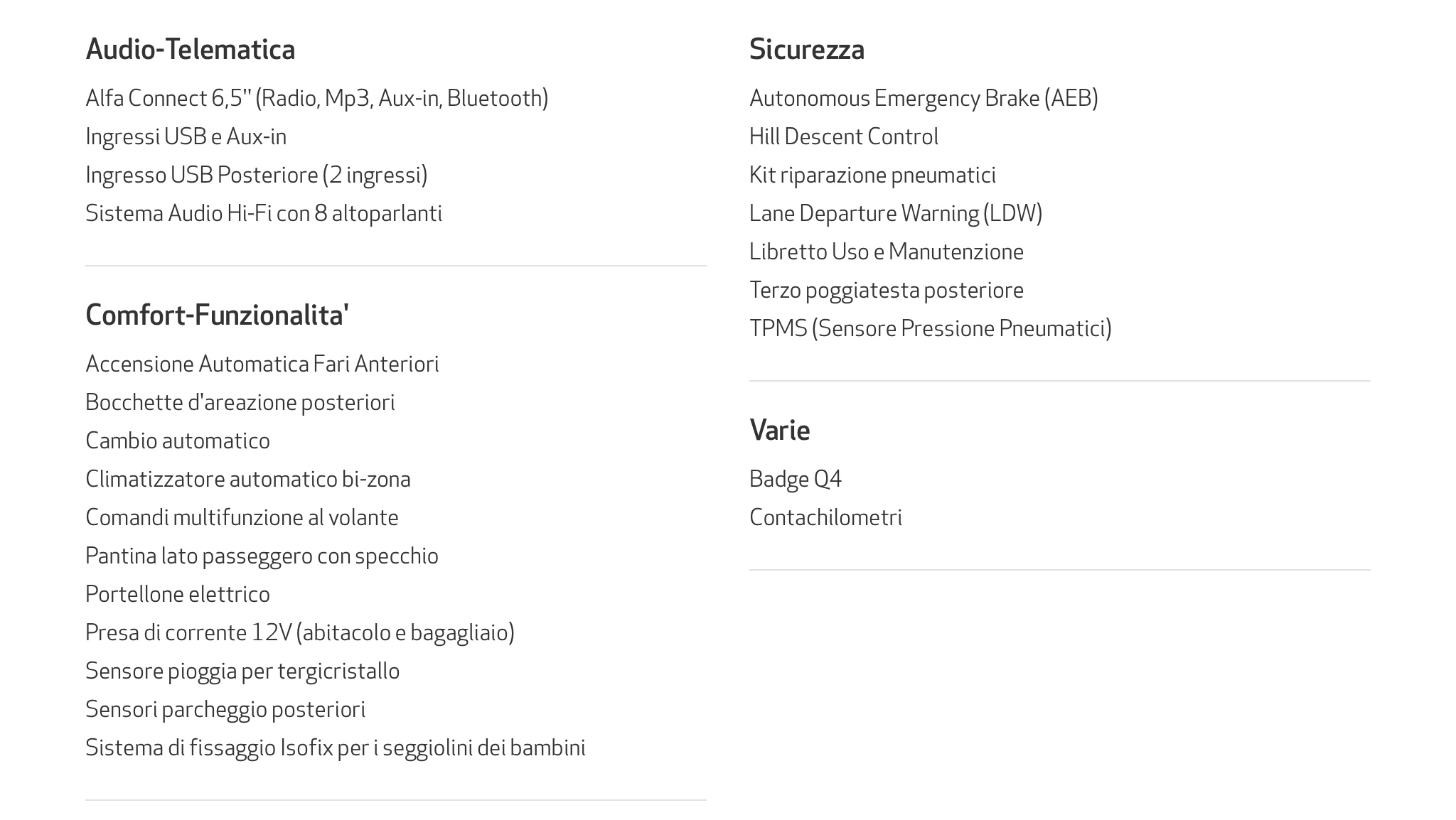1456x820 pixels.
Task: Click Climatizzatore automatico bi-zona text
Action: [x=248, y=479]
